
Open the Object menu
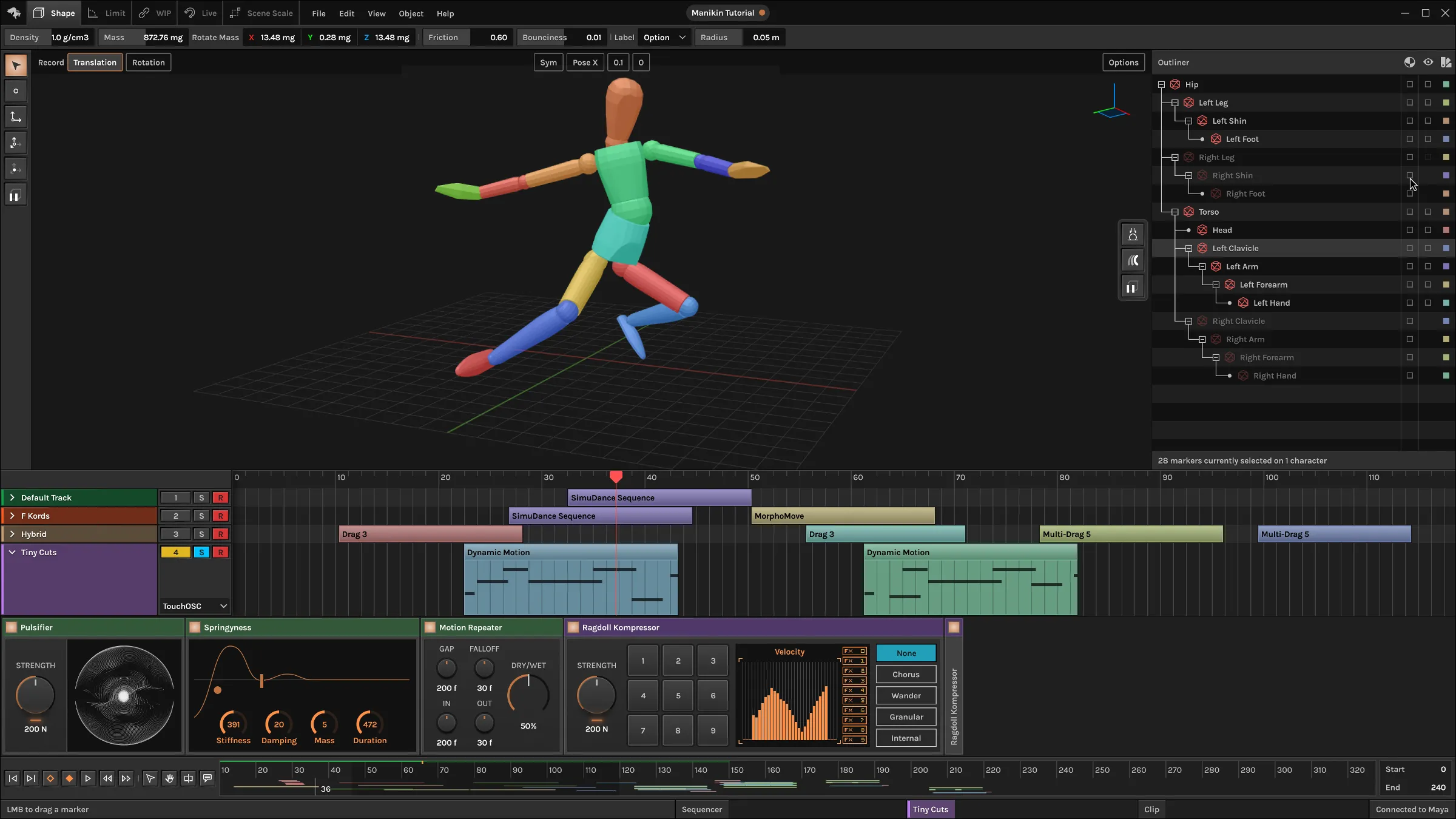tap(411, 13)
